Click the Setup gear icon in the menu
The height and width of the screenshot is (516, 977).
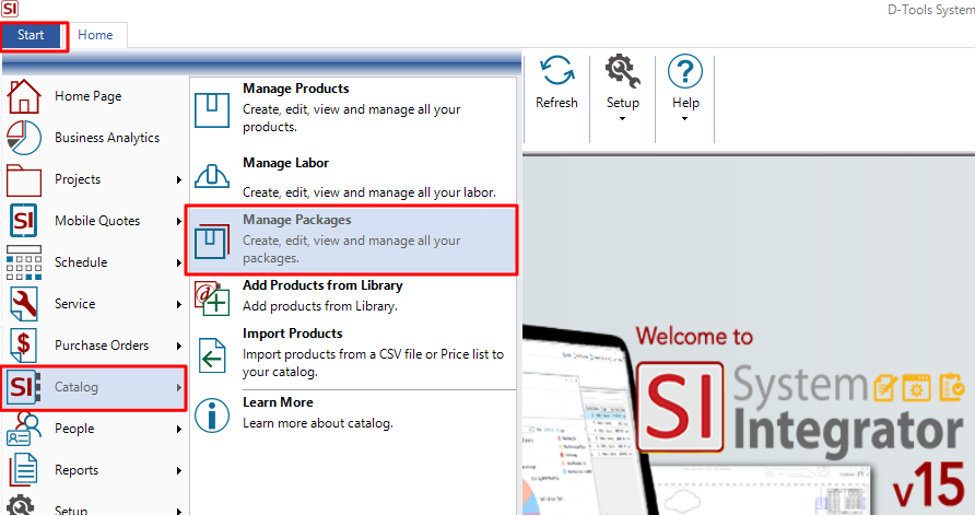tap(22, 505)
